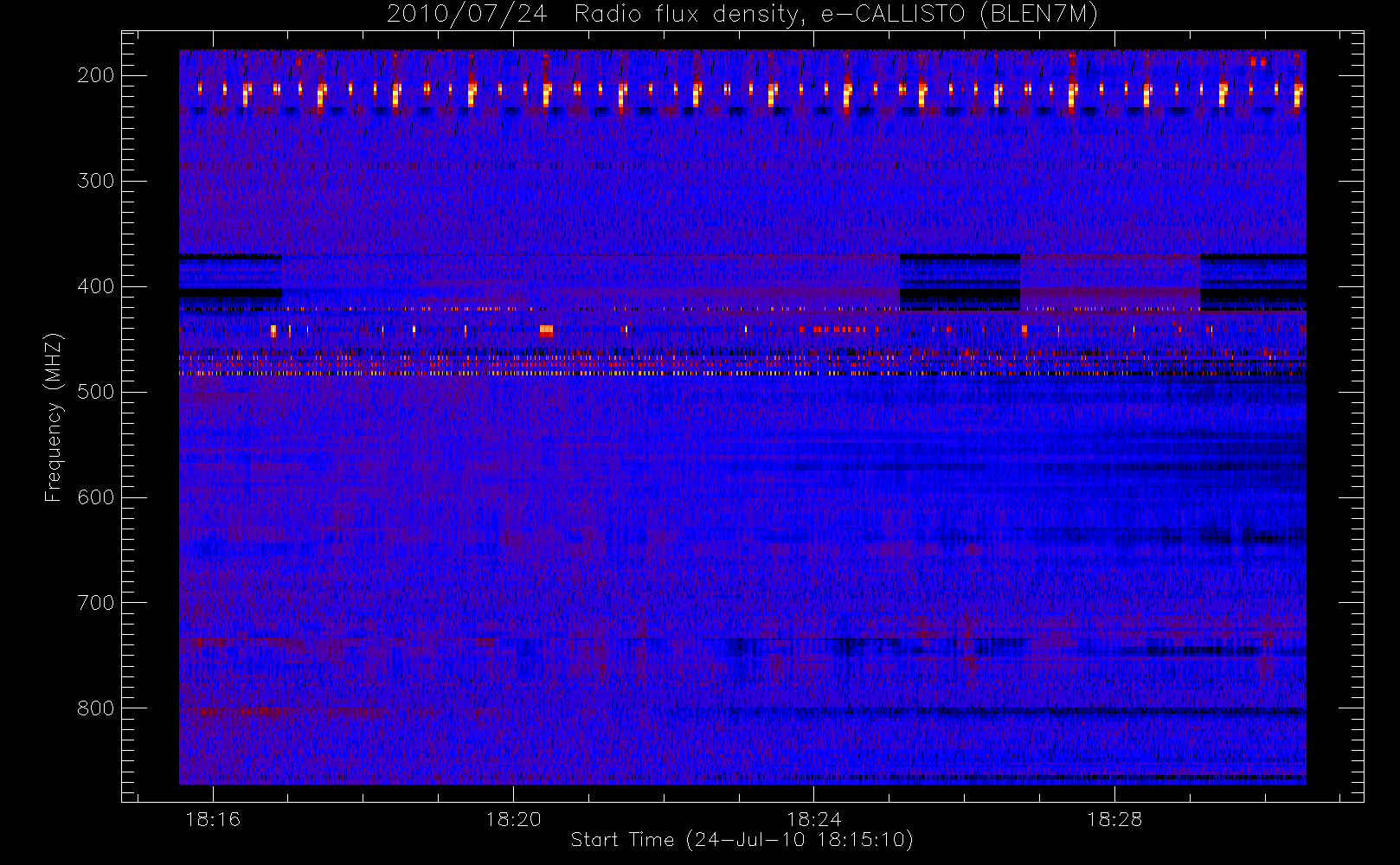Viewport: 1400px width, 865px height.
Task: Click the 18:16 time tick label
Action: click(x=213, y=819)
